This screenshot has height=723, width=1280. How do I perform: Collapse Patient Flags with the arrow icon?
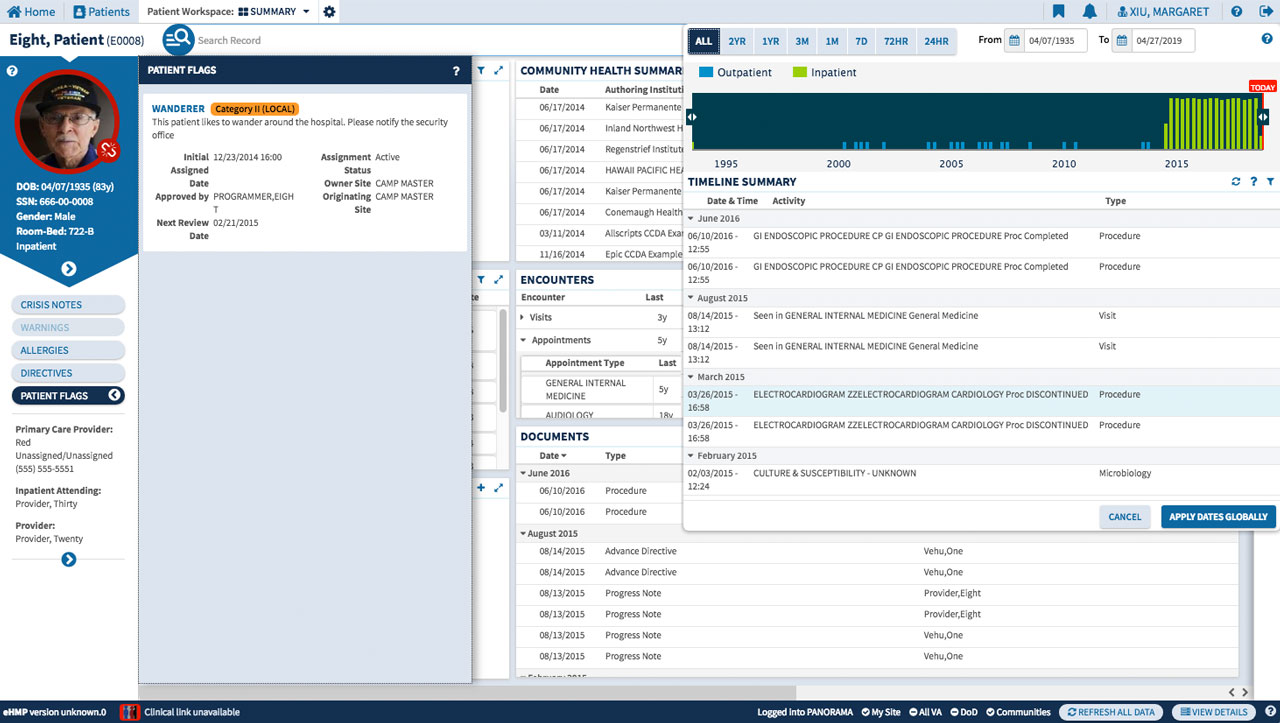[x=114, y=396]
